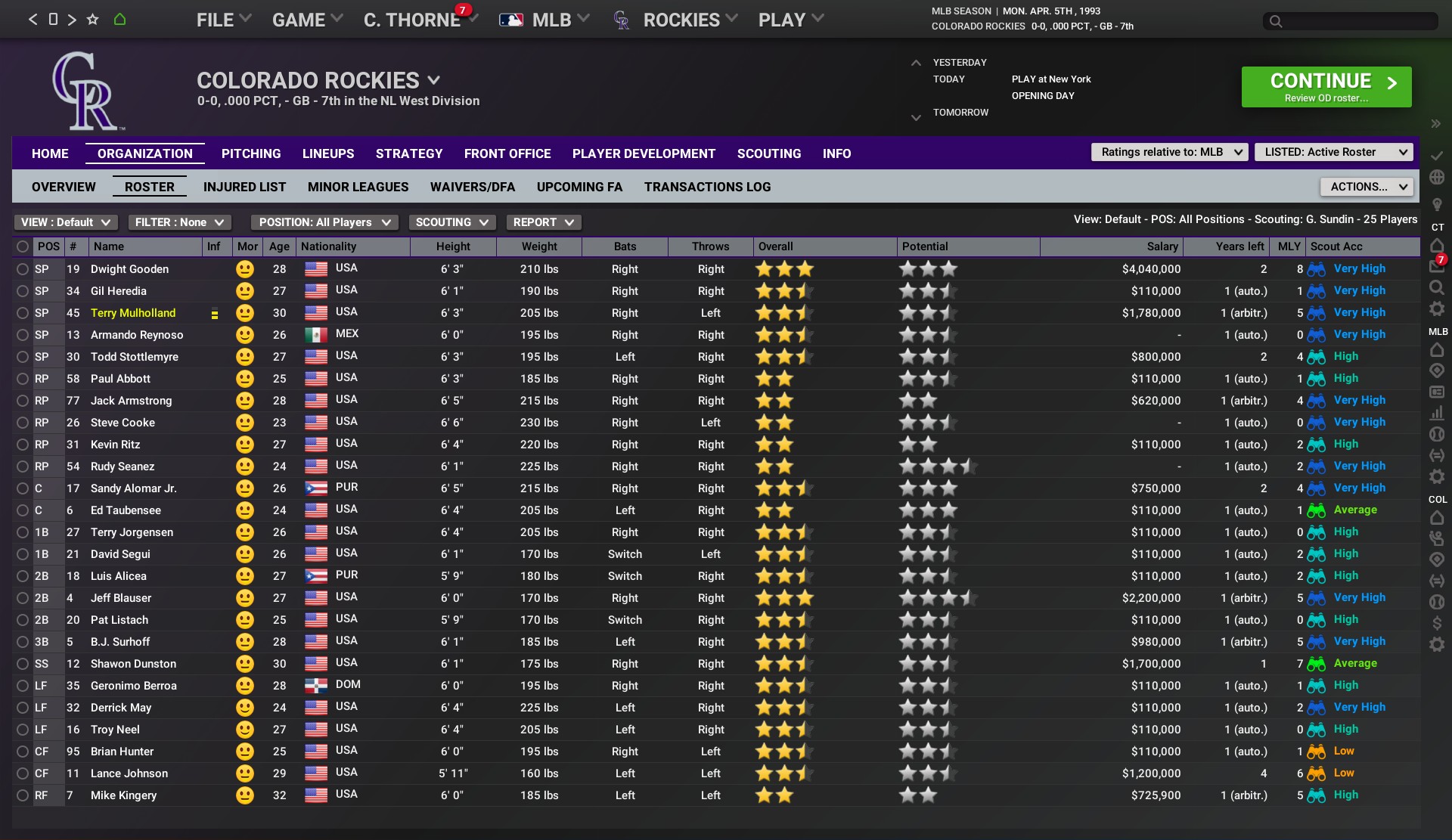Image resolution: width=1452 pixels, height=840 pixels.
Task: Sort table by the Overall column header
Action: pyautogui.click(x=824, y=246)
